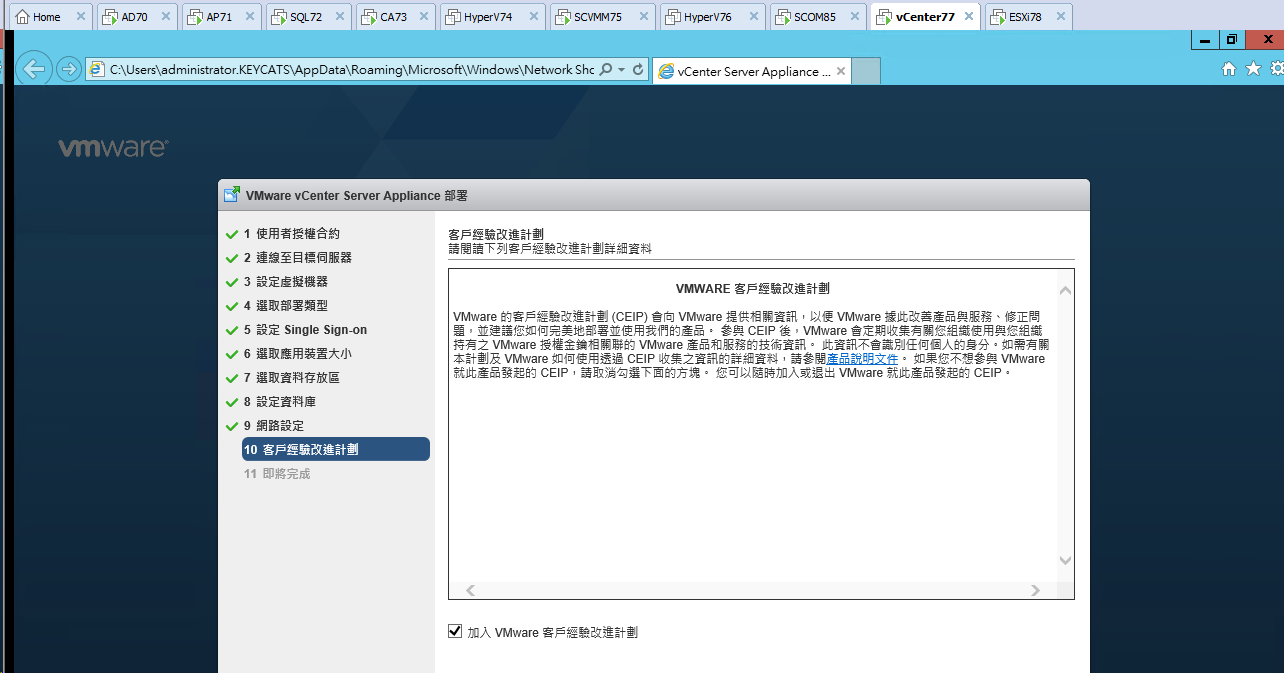Click the VMware logo

click(x=113, y=148)
